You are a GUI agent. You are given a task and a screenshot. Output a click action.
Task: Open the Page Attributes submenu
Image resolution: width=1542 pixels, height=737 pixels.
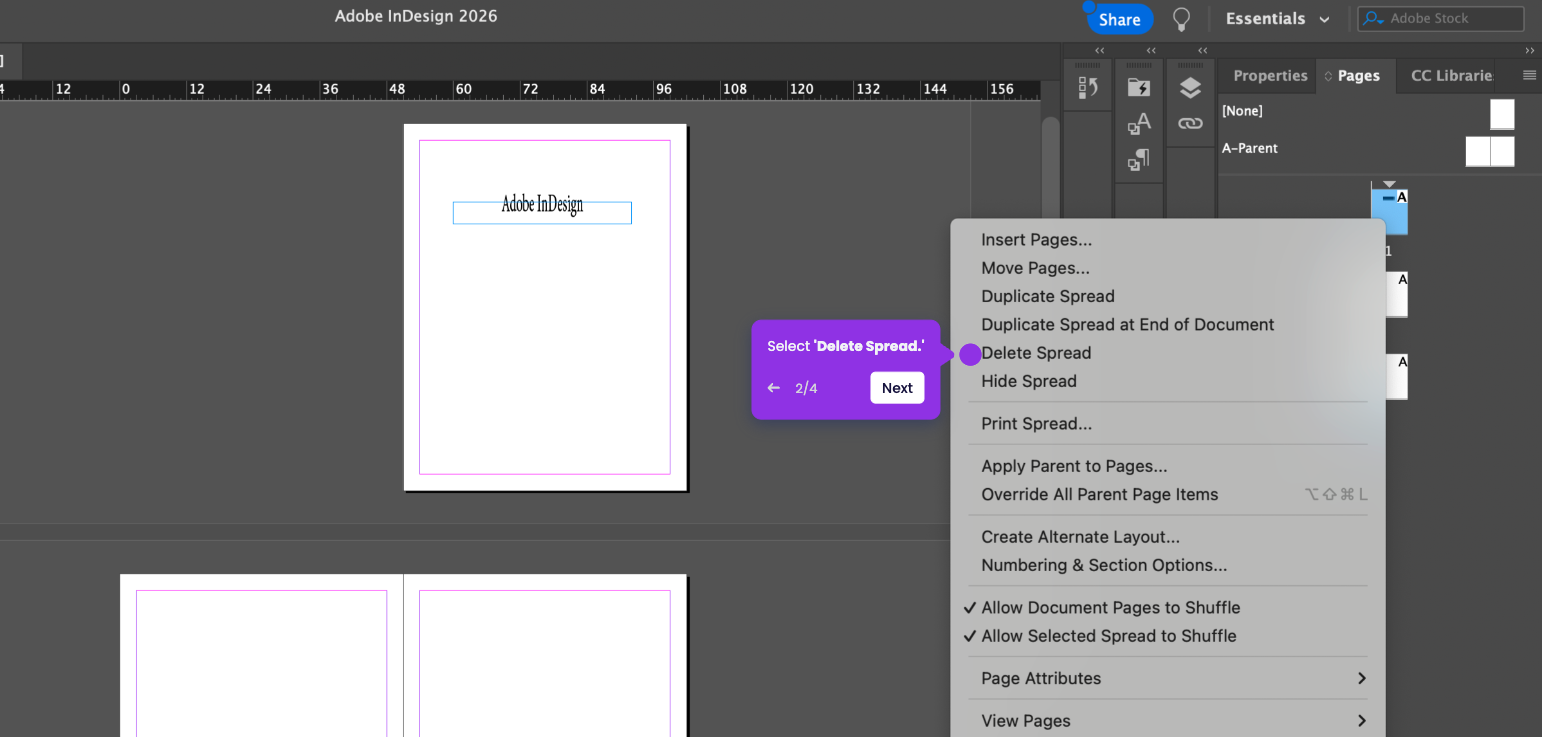tap(1168, 678)
